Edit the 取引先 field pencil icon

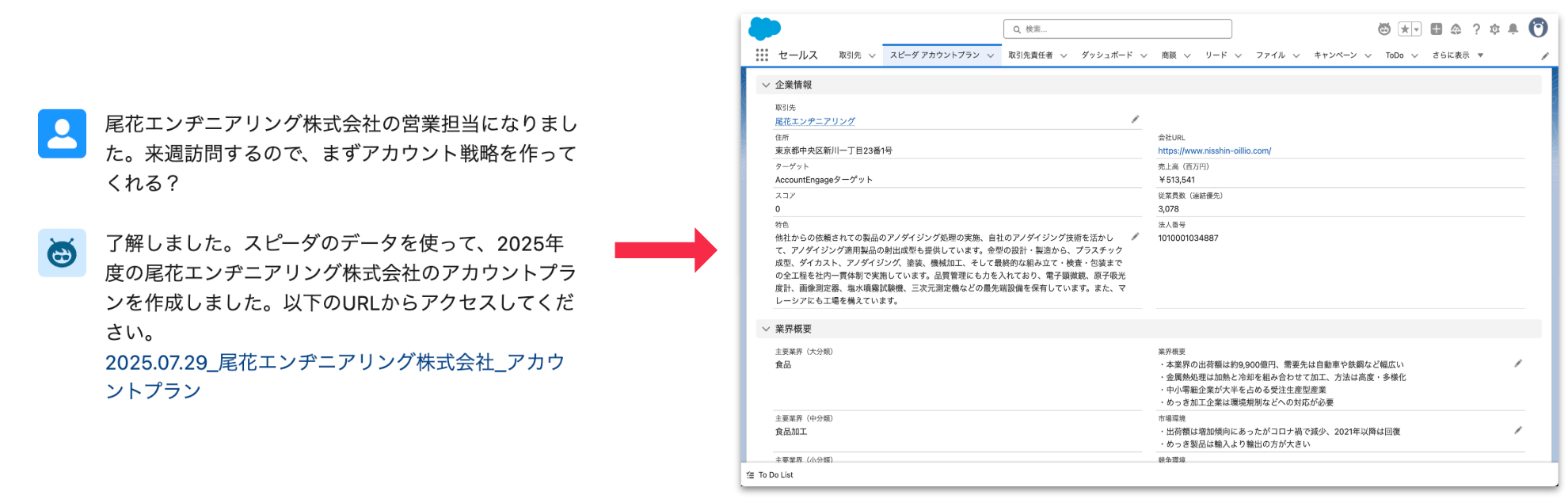tap(1135, 120)
